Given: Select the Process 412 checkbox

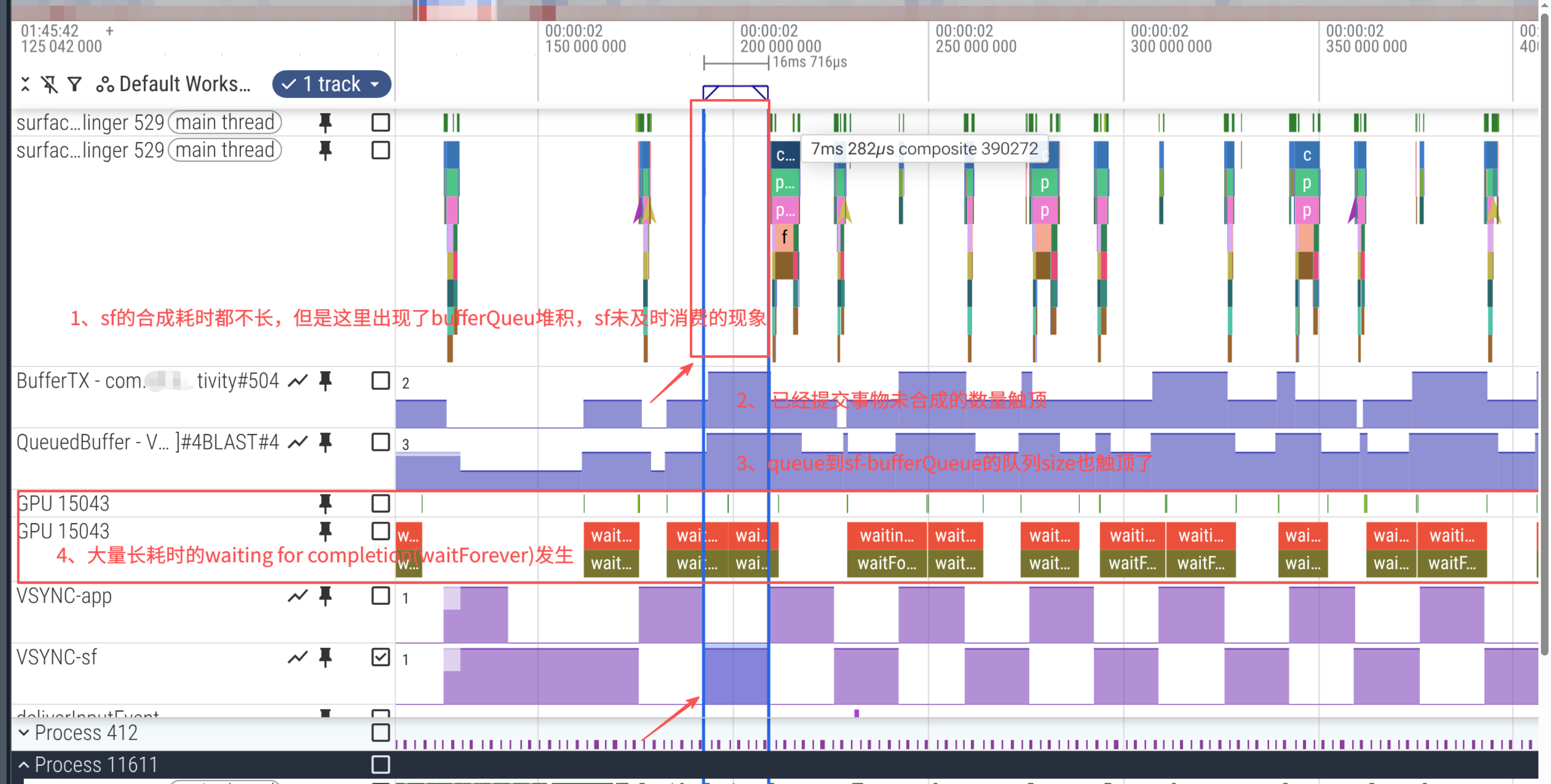Looking at the screenshot, I should [380, 733].
